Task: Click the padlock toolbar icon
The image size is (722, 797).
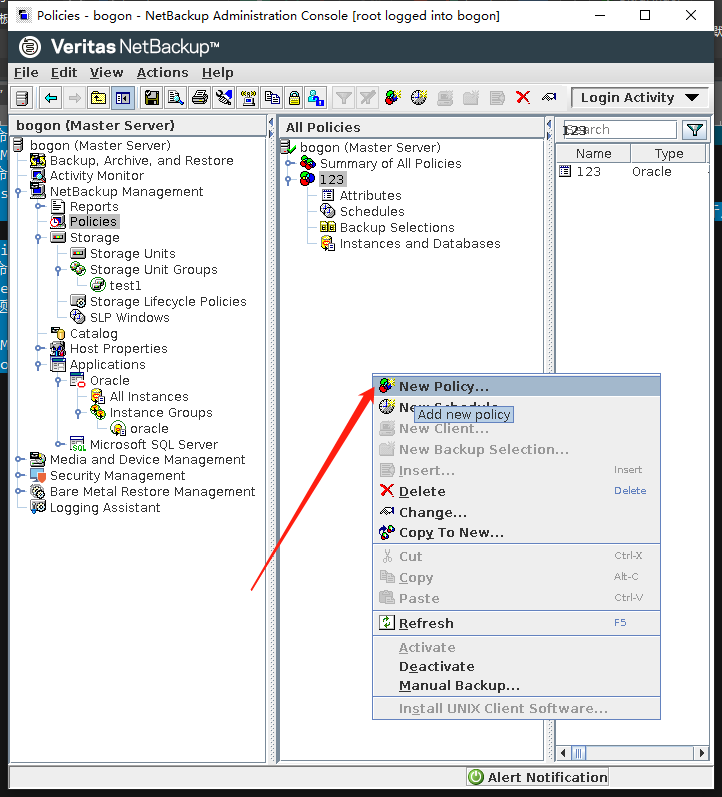Action: [294, 98]
